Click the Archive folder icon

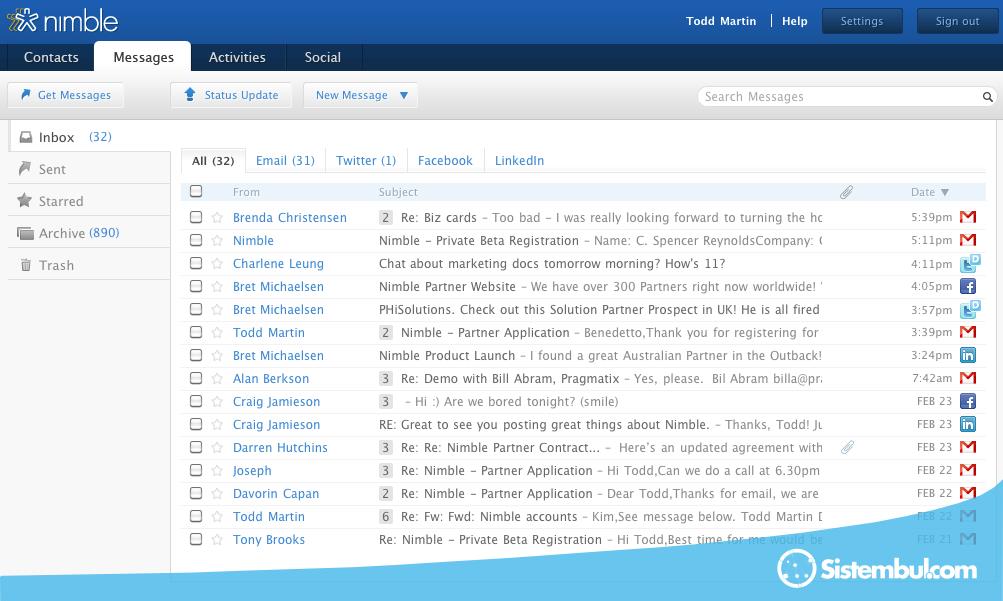coord(26,233)
